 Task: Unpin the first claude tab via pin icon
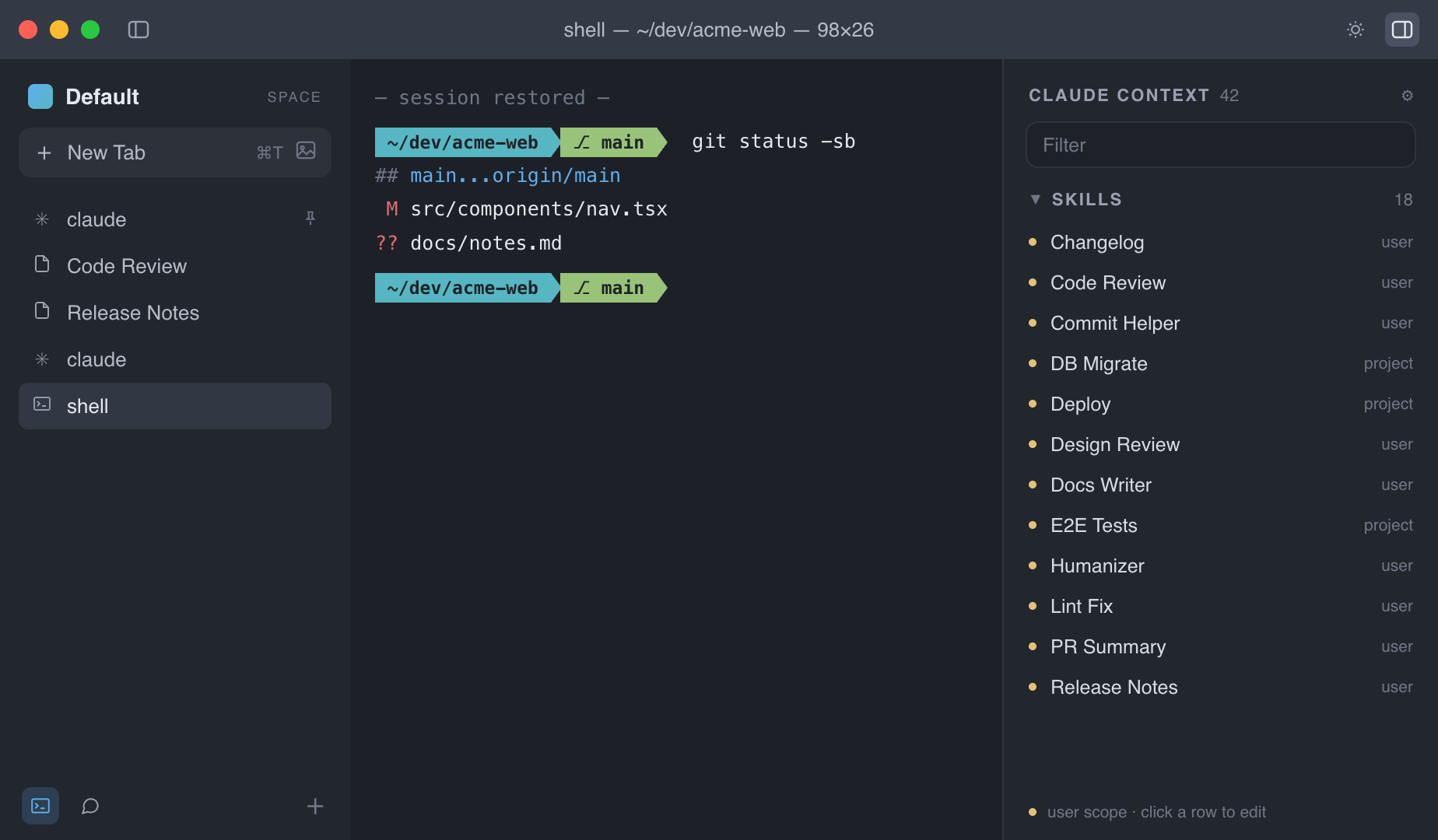(310, 219)
